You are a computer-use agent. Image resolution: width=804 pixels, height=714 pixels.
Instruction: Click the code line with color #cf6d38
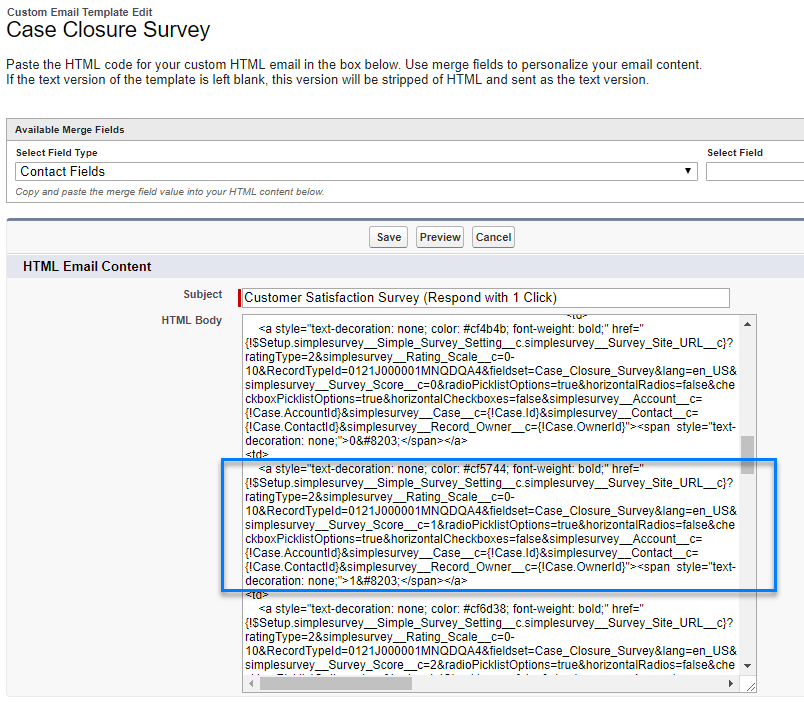pyautogui.click(x=451, y=609)
